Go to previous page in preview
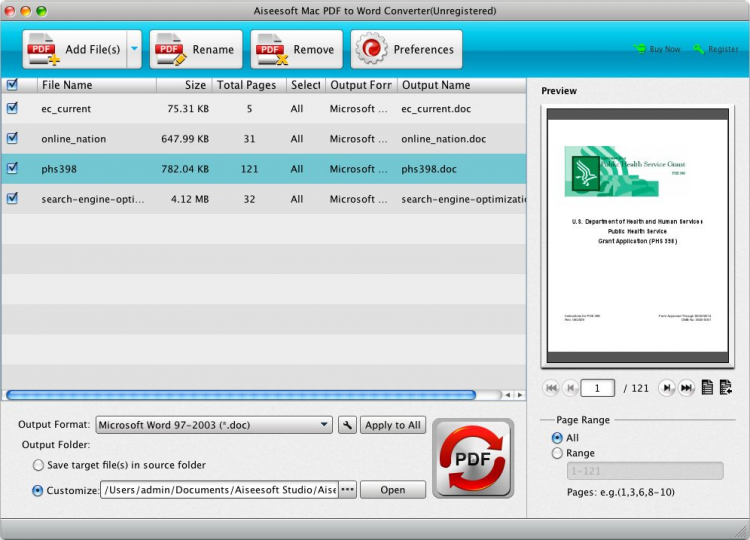This screenshot has width=750, height=540. coord(570,388)
